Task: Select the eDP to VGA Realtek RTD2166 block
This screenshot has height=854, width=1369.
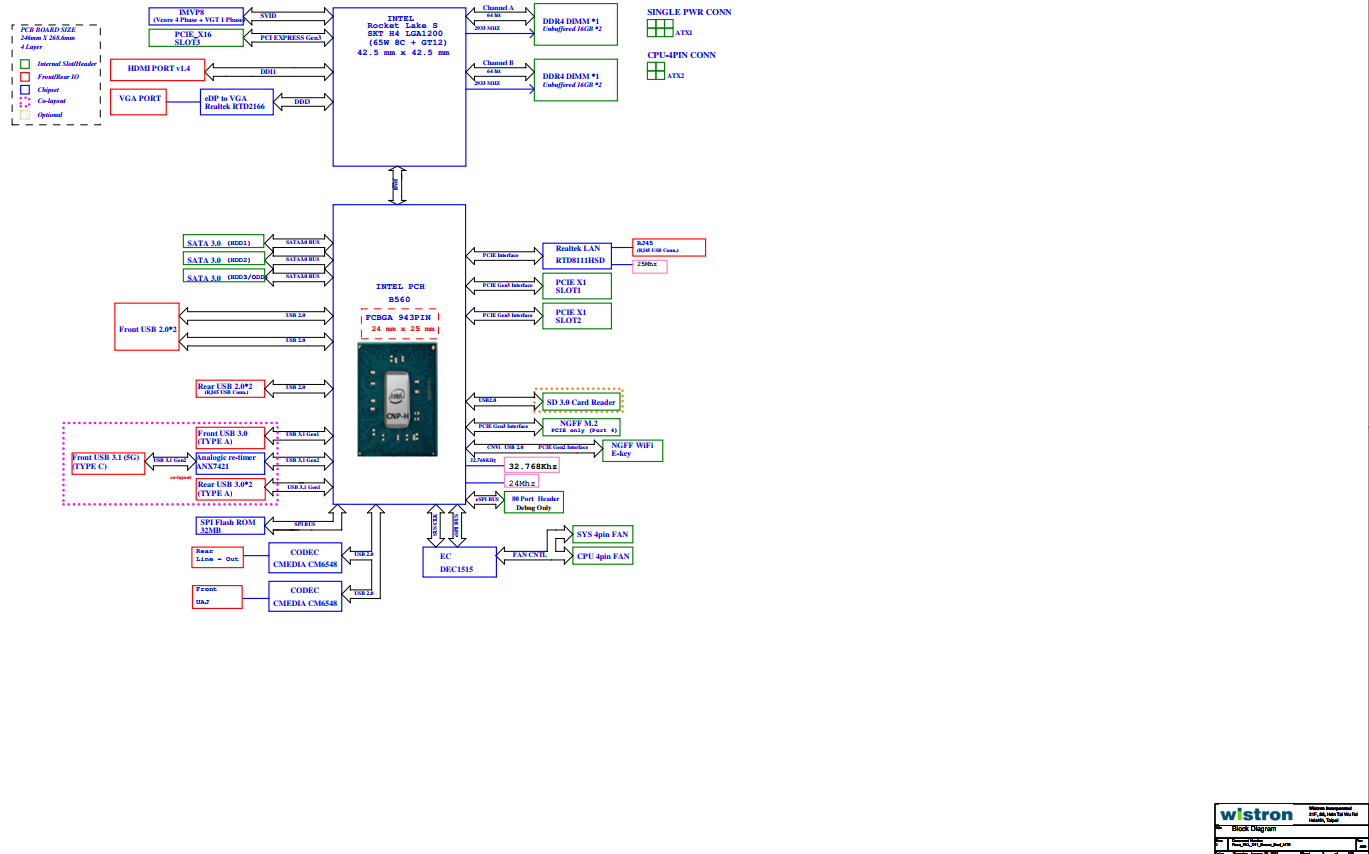Action: pyautogui.click(x=236, y=102)
